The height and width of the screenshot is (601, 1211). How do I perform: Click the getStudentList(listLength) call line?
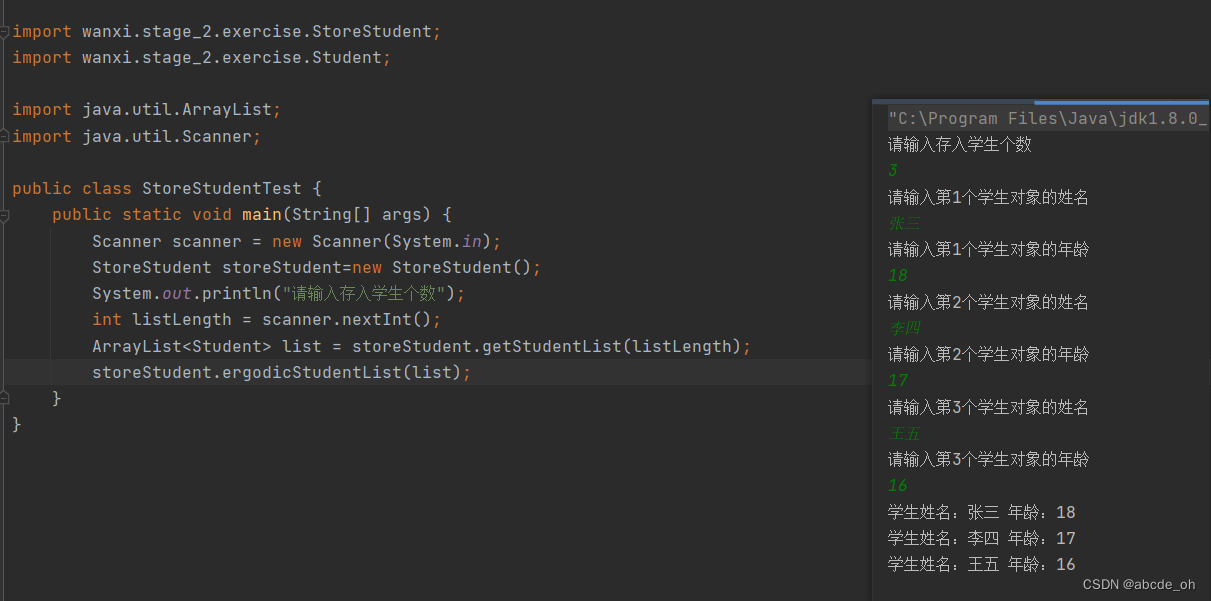[421, 346]
